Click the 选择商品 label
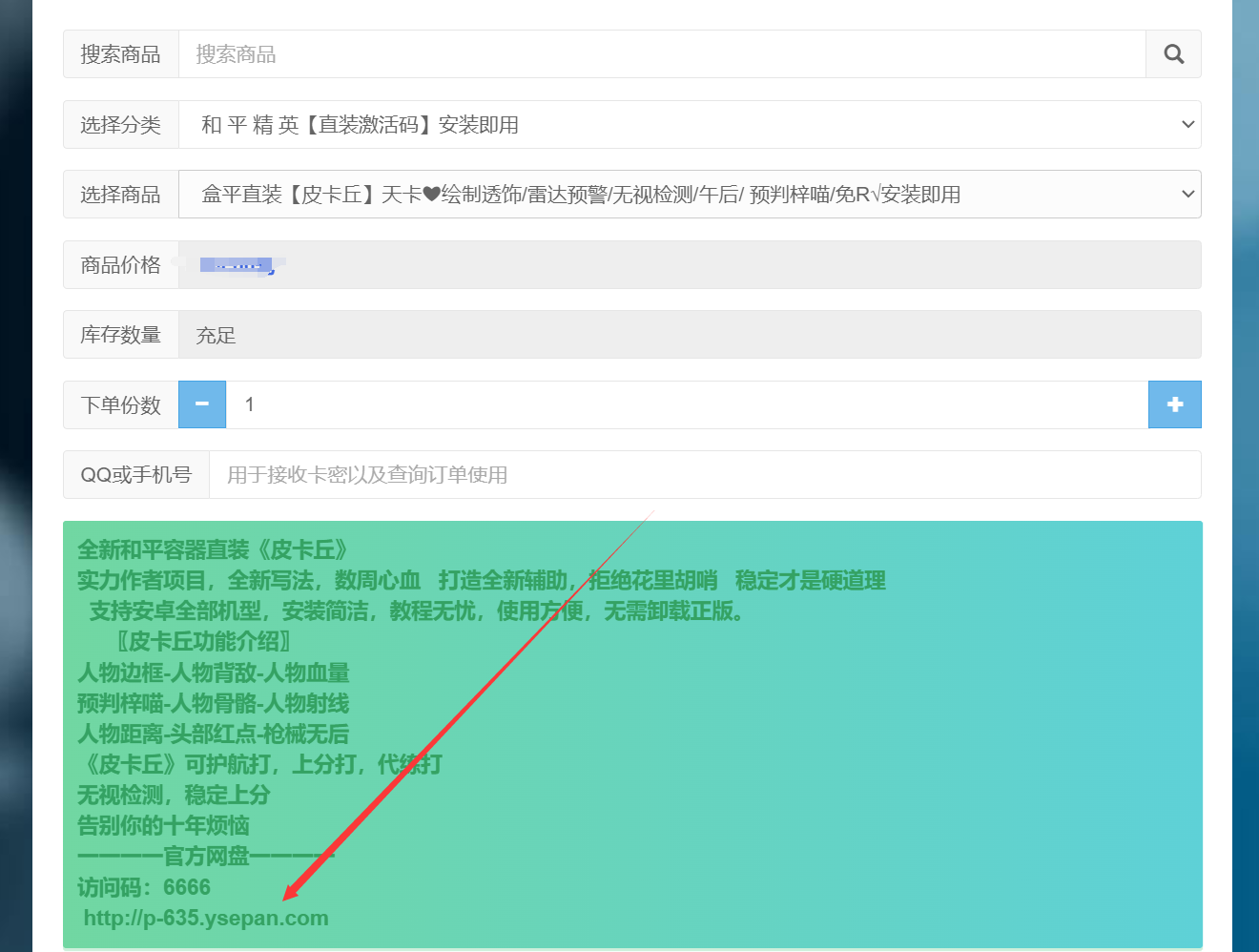Screen dimensions: 1259x952 point(121,195)
